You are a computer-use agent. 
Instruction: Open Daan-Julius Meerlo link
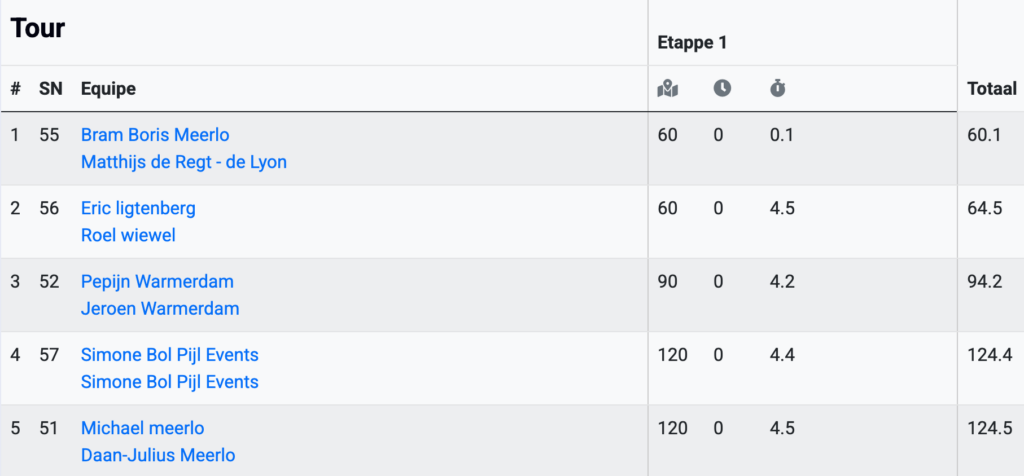click(x=158, y=455)
